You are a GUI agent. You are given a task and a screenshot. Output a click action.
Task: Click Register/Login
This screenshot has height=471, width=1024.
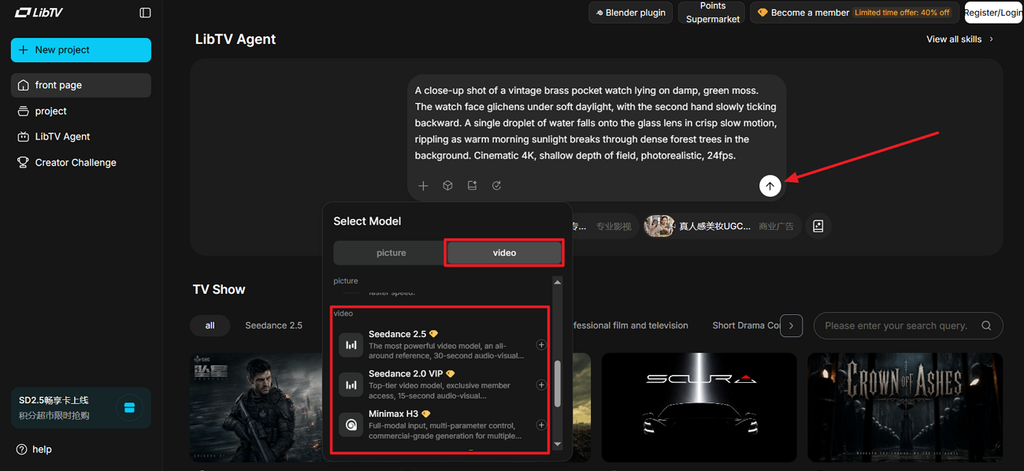click(993, 12)
